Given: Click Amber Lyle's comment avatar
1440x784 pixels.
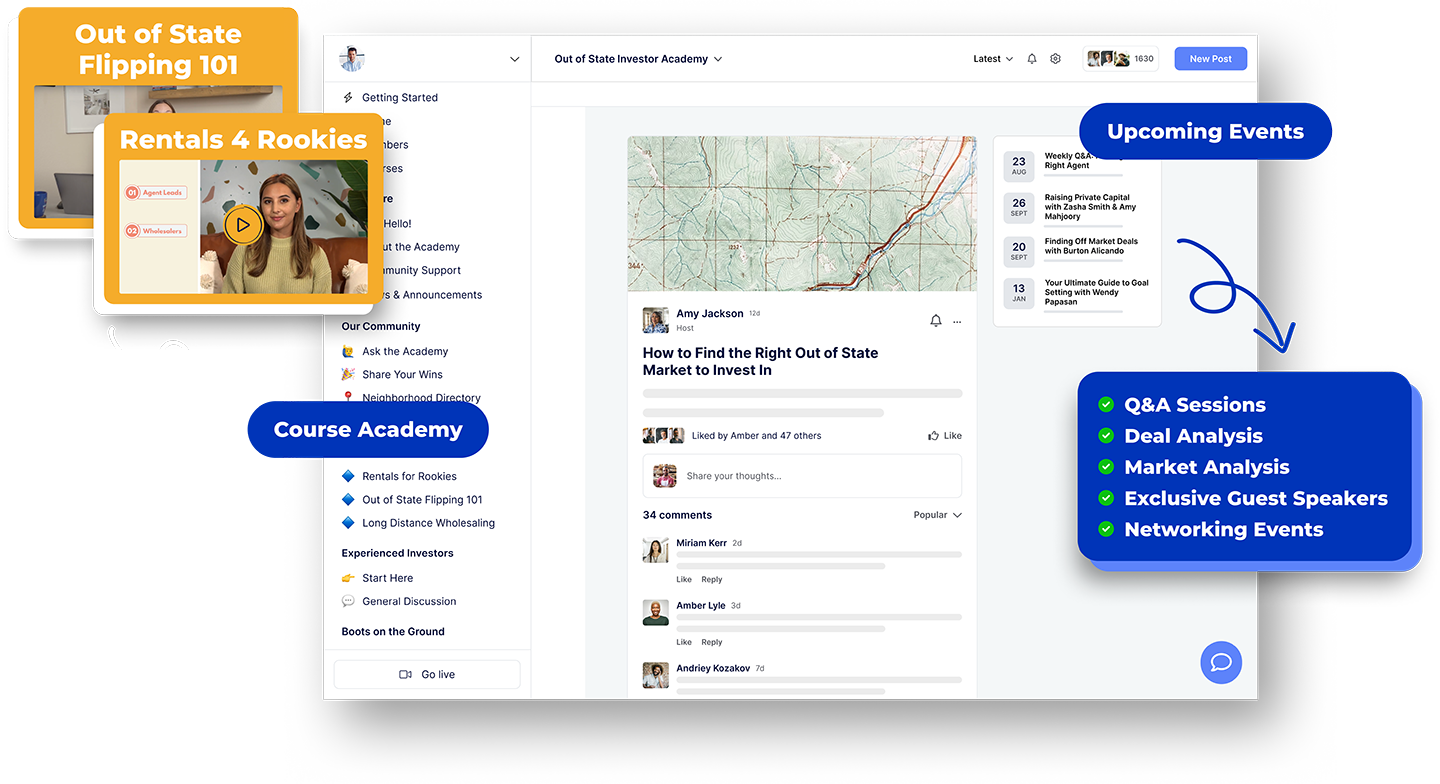Looking at the screenshot, I should (x=655, y=613).
